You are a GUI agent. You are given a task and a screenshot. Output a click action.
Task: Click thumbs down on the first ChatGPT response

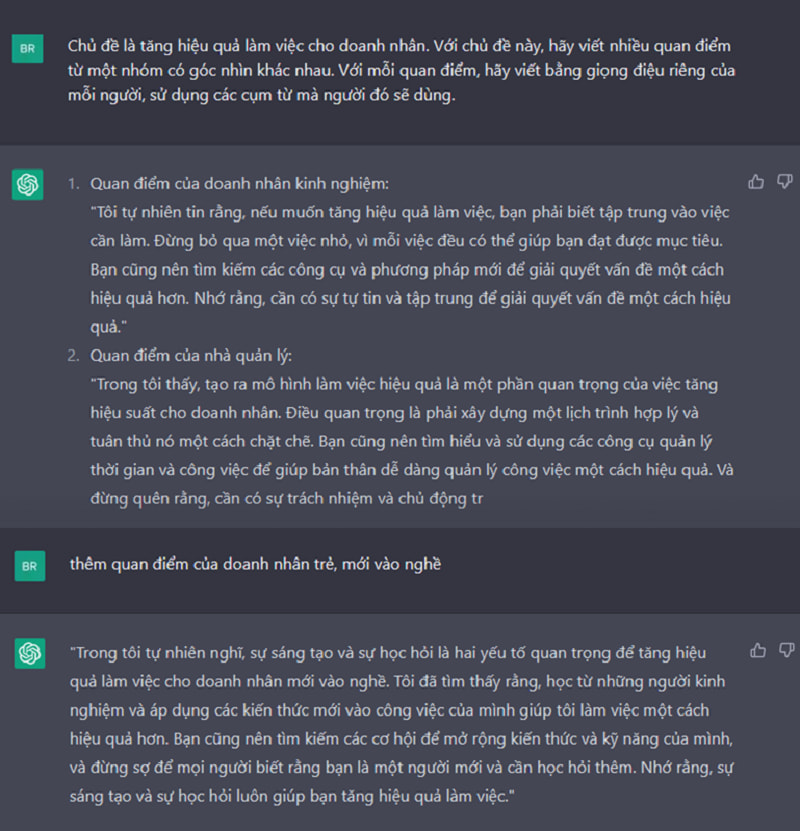[x=785, y=182]
